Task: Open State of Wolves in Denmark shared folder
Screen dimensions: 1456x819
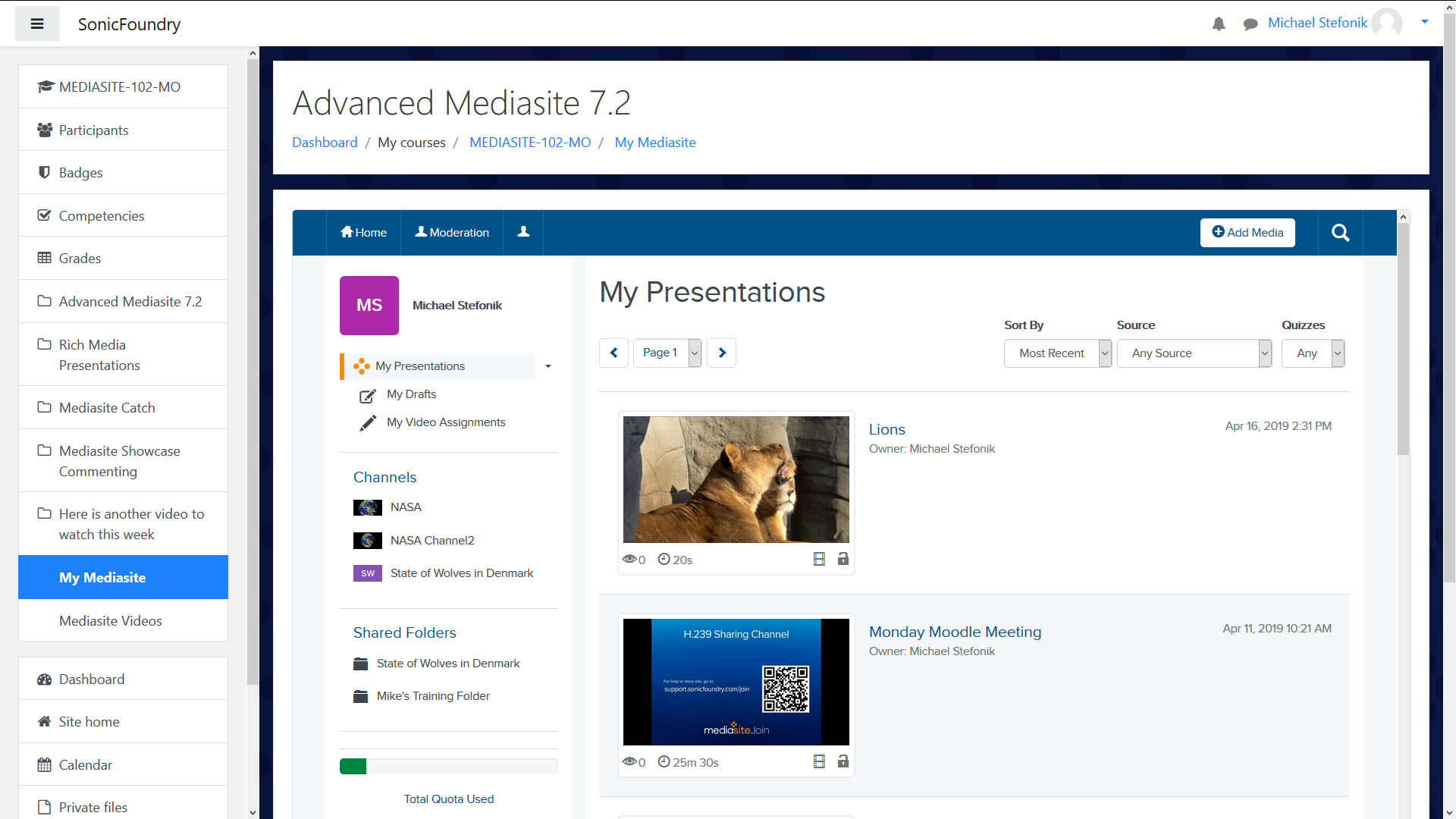Action: (x=448, y=664)
